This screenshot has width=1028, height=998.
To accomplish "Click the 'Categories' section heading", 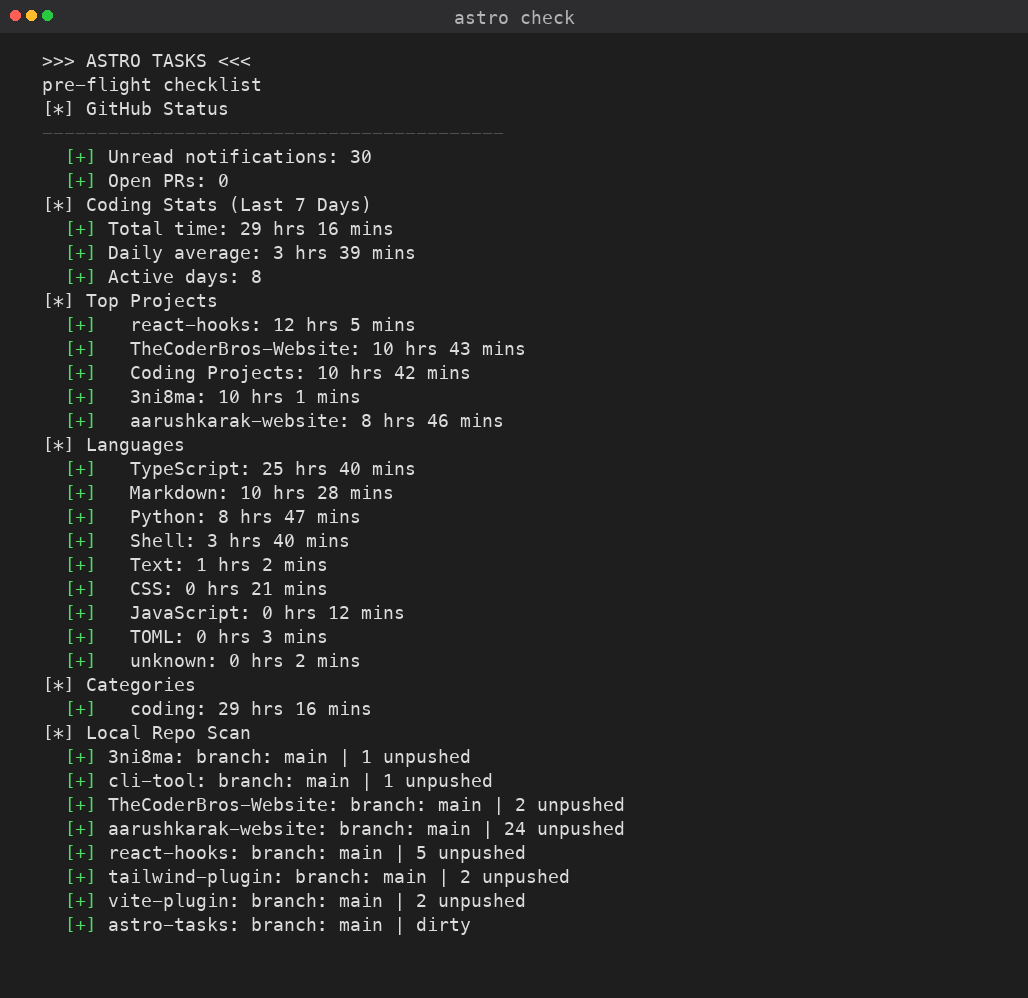I will [140, 685].
